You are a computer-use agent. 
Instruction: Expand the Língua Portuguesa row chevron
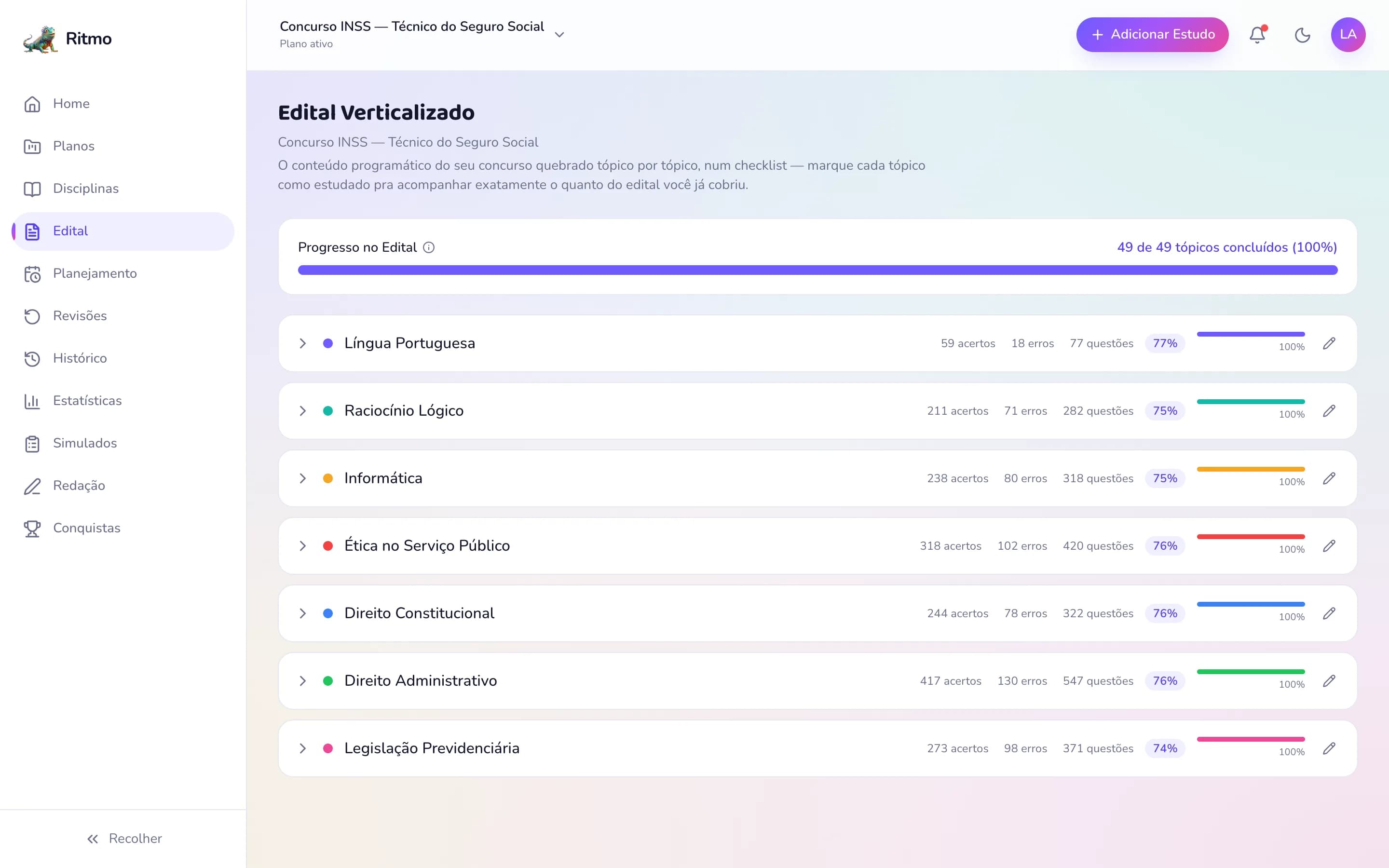coord(302,343)
